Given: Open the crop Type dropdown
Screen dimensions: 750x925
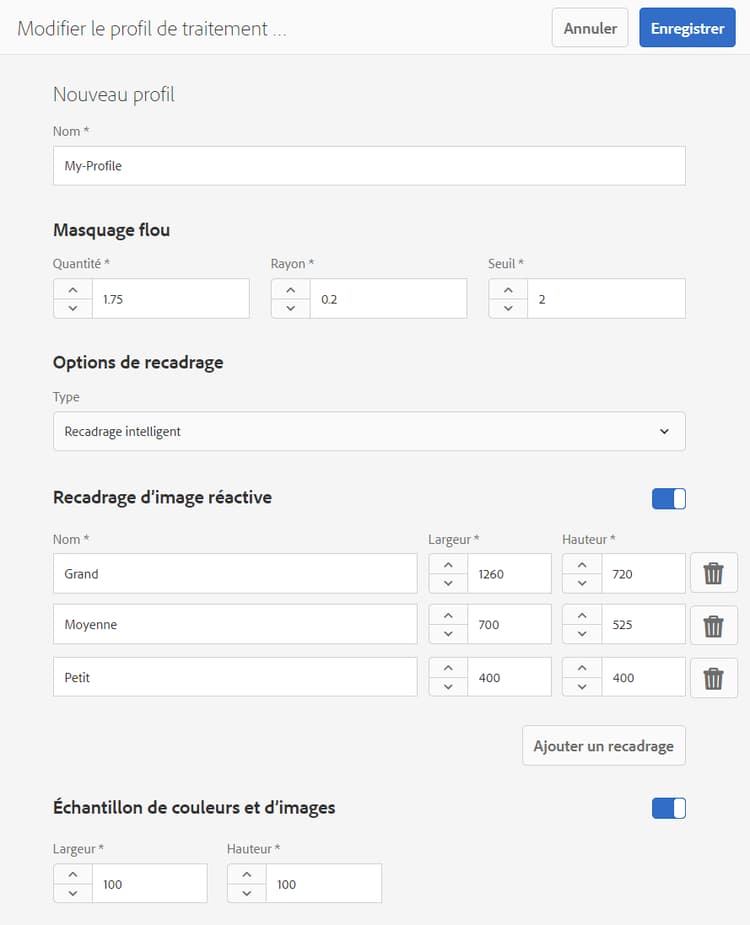Looking at the screenshot, I should click(x=369, y=431).
